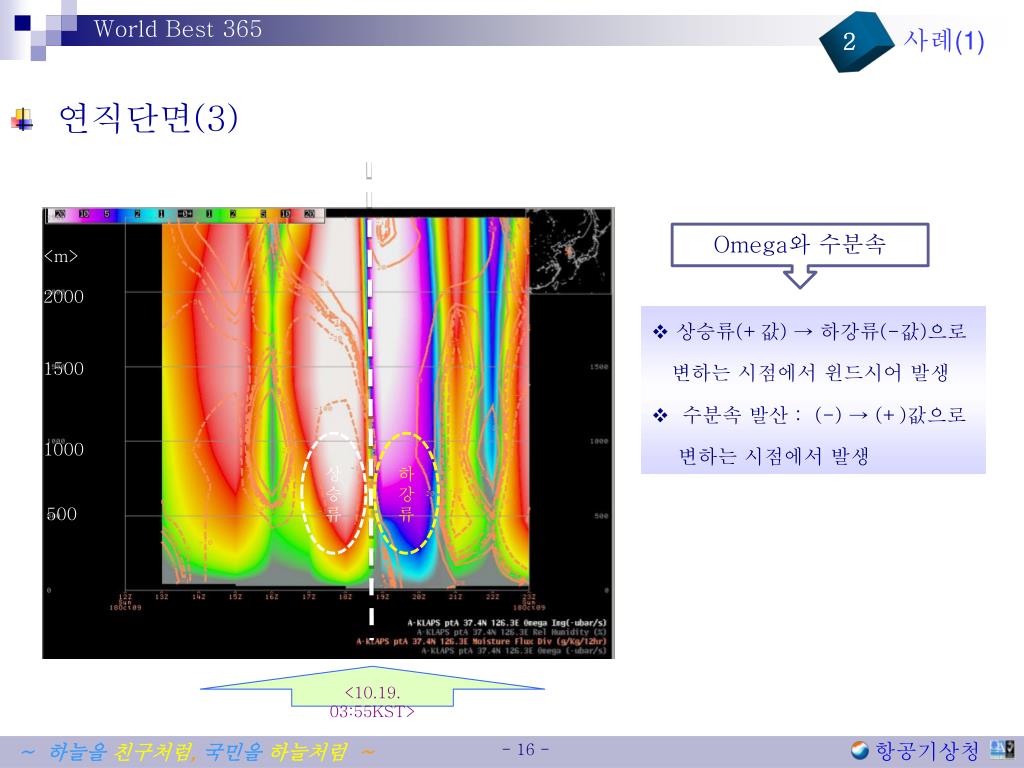Click the colored bullet icon beside 연직단면(3)

coord(22,120)
